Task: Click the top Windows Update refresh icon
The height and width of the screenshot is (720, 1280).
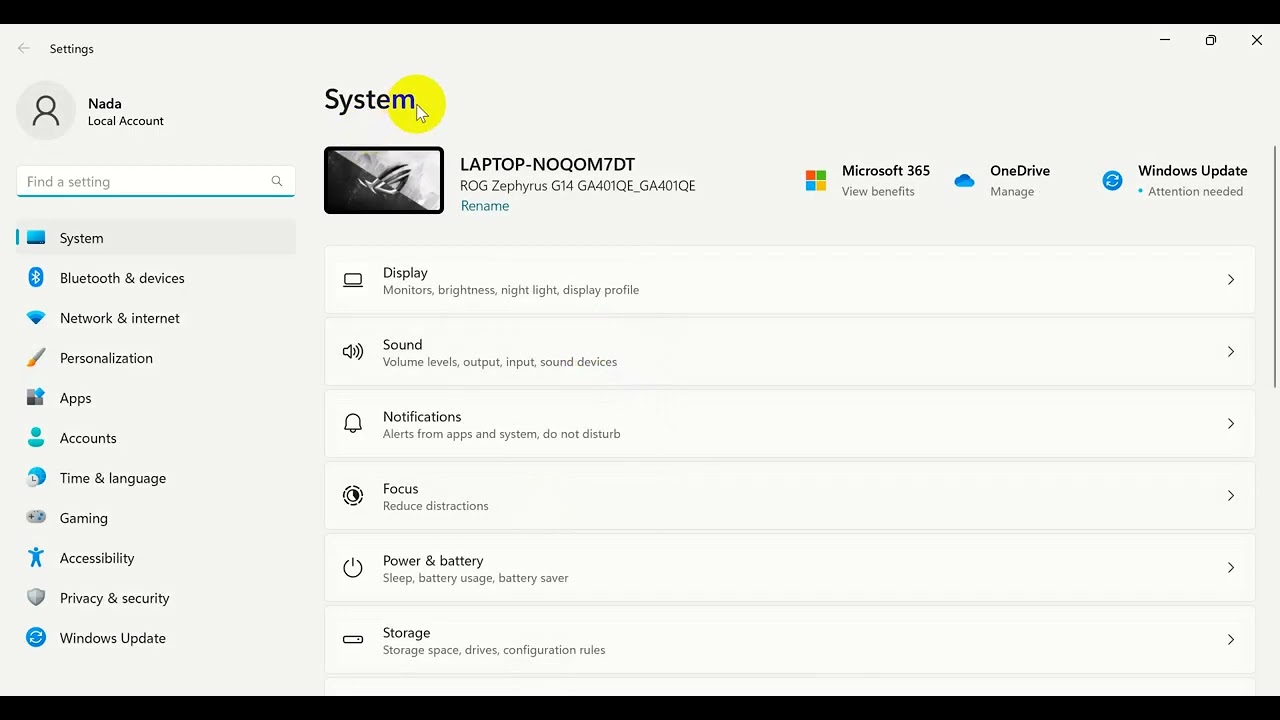Action: pyautogui.click(x=1112, y=181)
